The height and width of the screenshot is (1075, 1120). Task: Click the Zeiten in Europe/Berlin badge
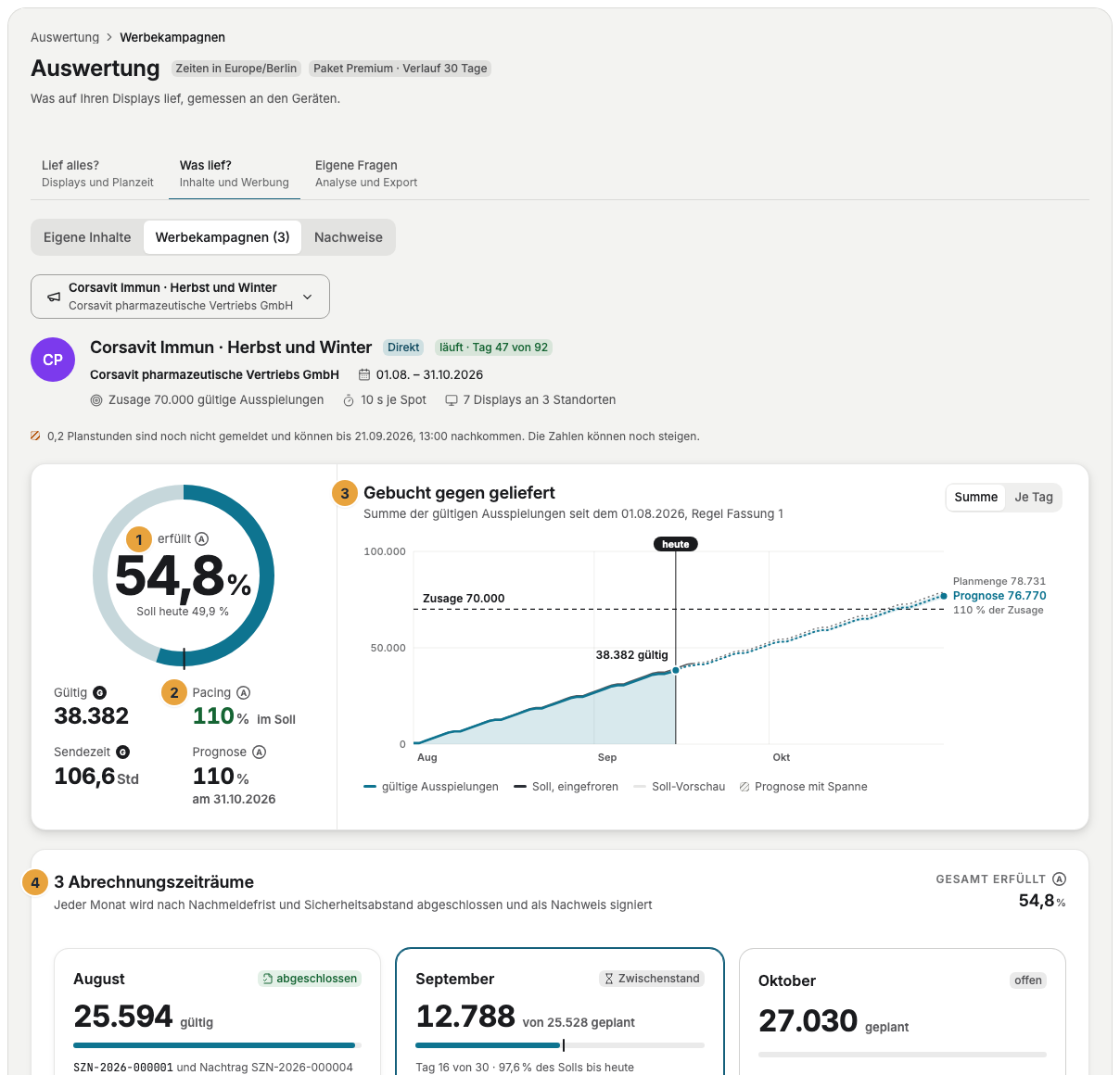(236, 69)
